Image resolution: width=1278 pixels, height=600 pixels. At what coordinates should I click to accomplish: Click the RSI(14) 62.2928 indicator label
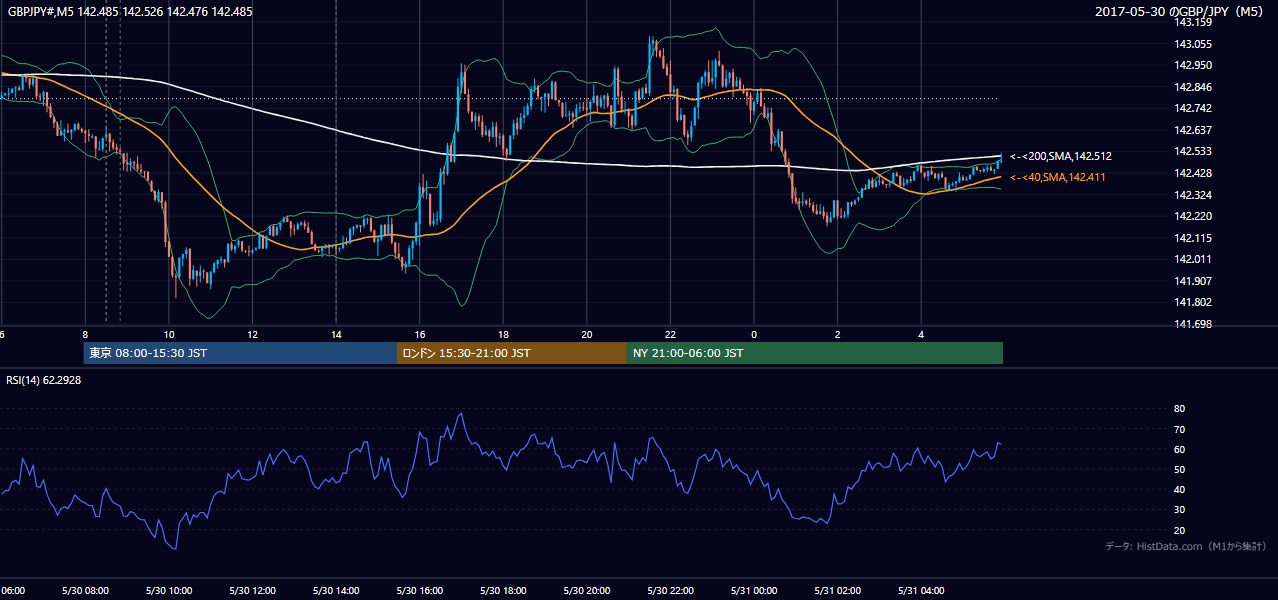click(x=44, y=379)
